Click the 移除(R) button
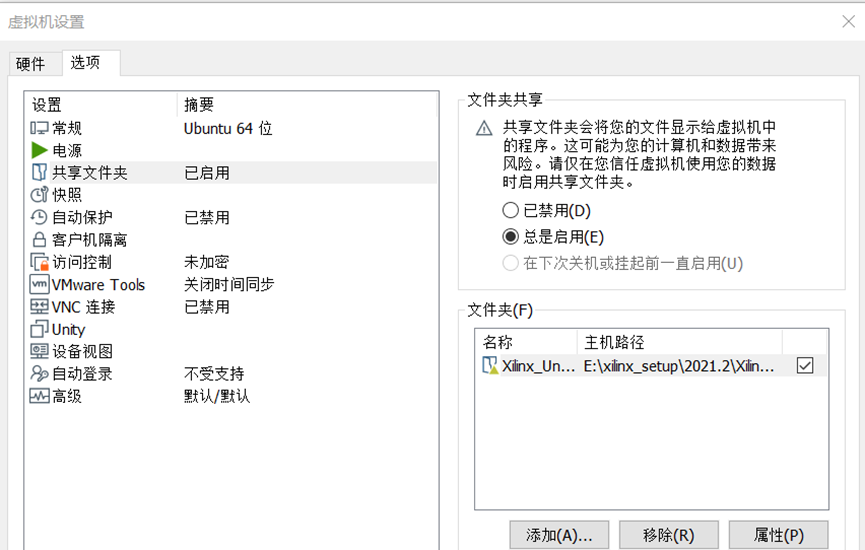865x550 pixels. 669,535
